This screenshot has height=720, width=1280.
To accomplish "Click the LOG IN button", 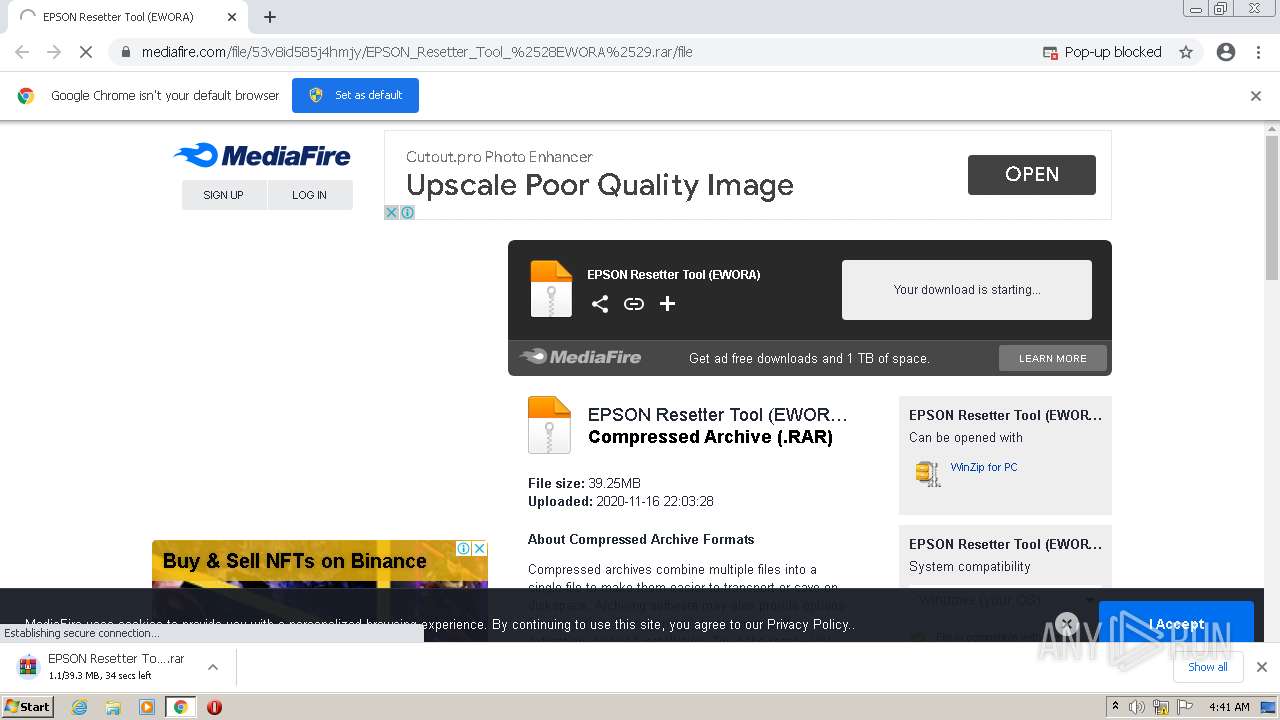I will pyautogui.click(x=310, y=195).
